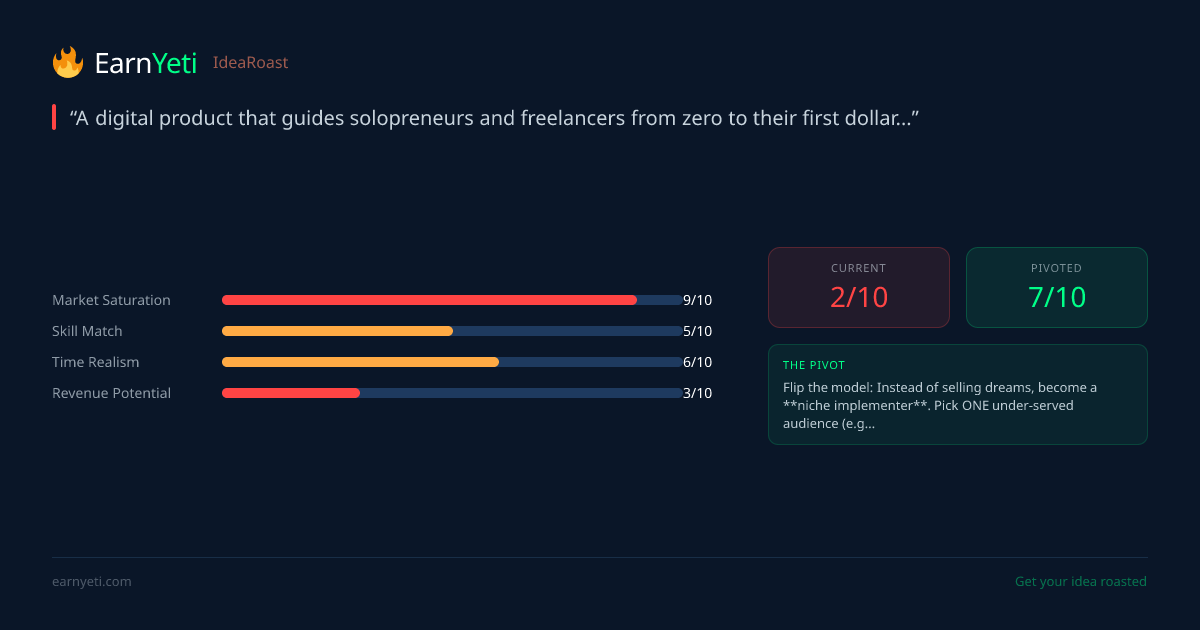
Task: Click the Time Realism label
Action: tap(96, 362)
